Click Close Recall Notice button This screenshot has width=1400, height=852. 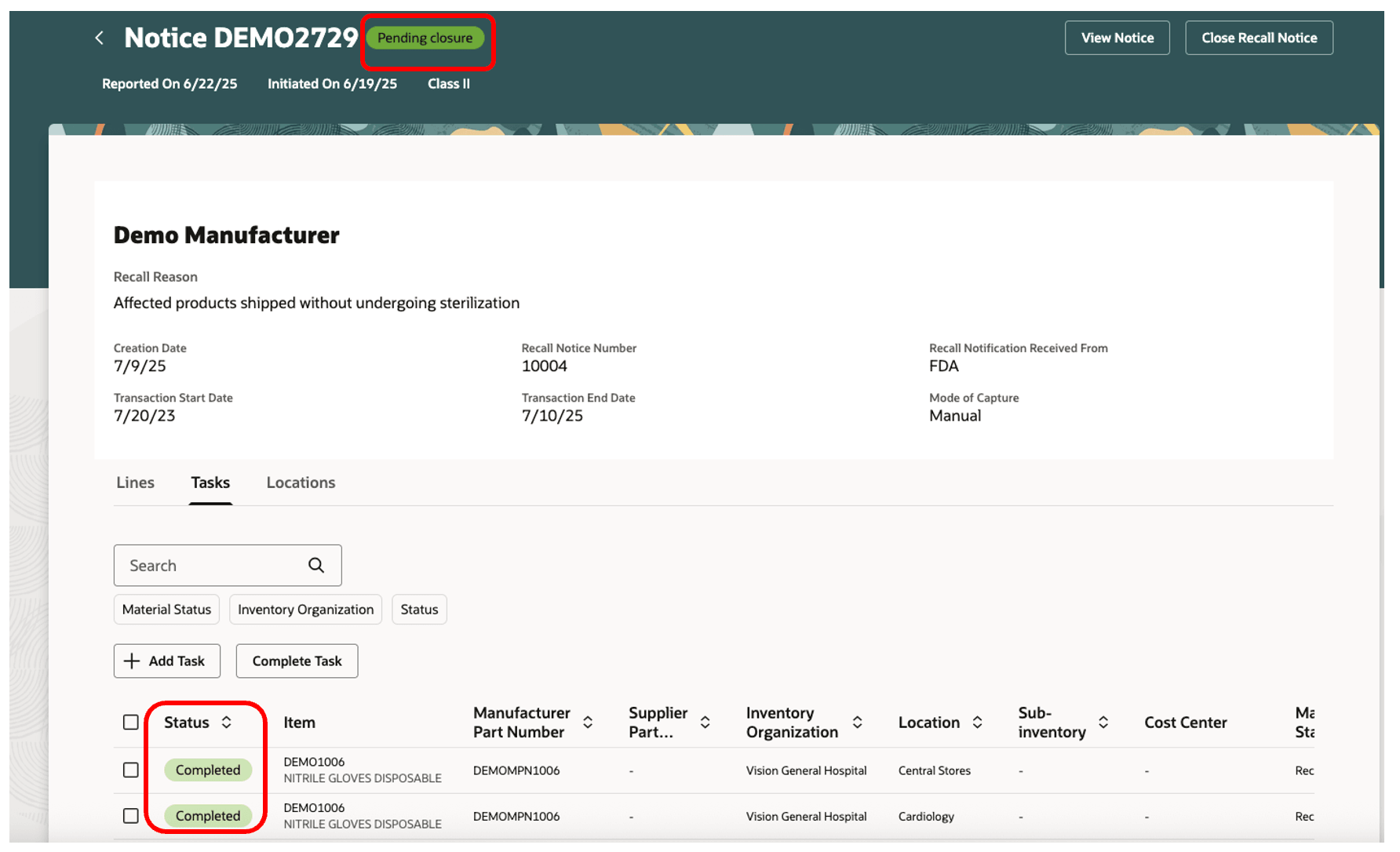1259,38
